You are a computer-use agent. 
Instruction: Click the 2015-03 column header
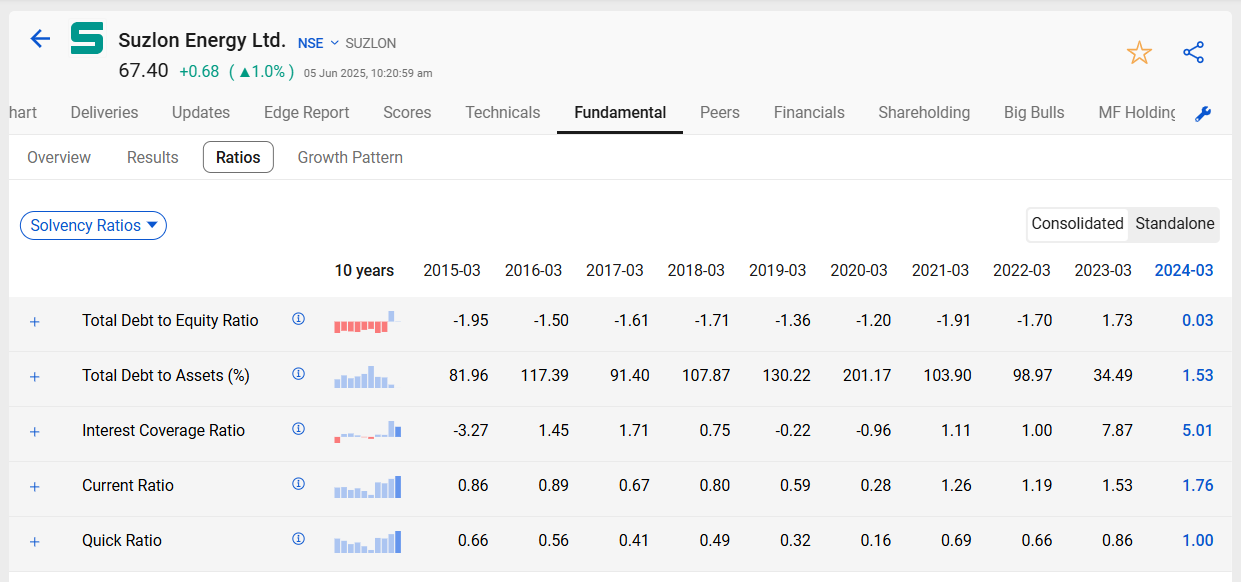452,271
